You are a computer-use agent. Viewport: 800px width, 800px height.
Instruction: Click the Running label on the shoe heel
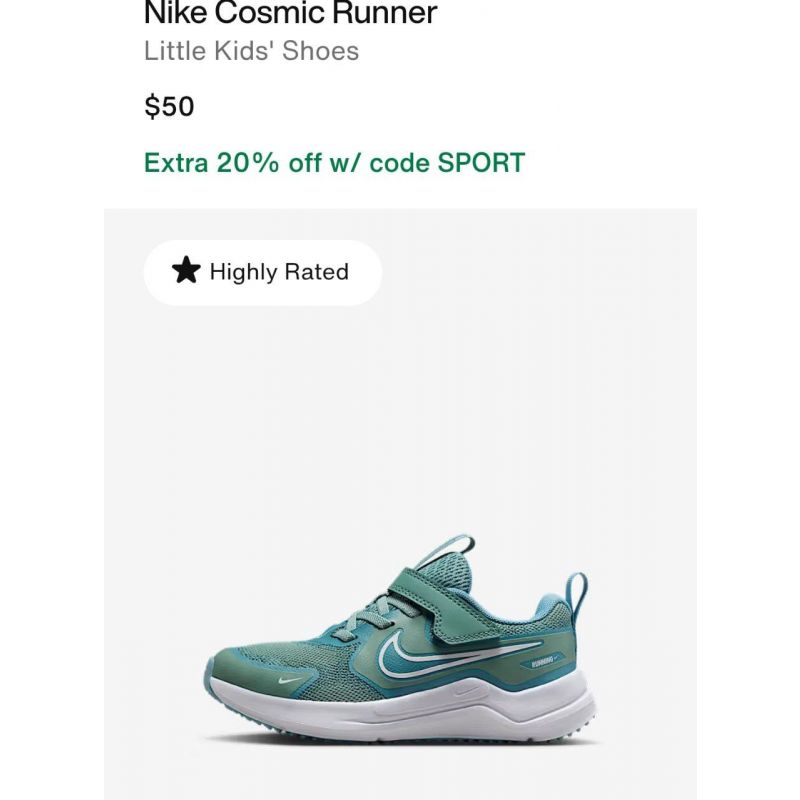coord(542,663)
